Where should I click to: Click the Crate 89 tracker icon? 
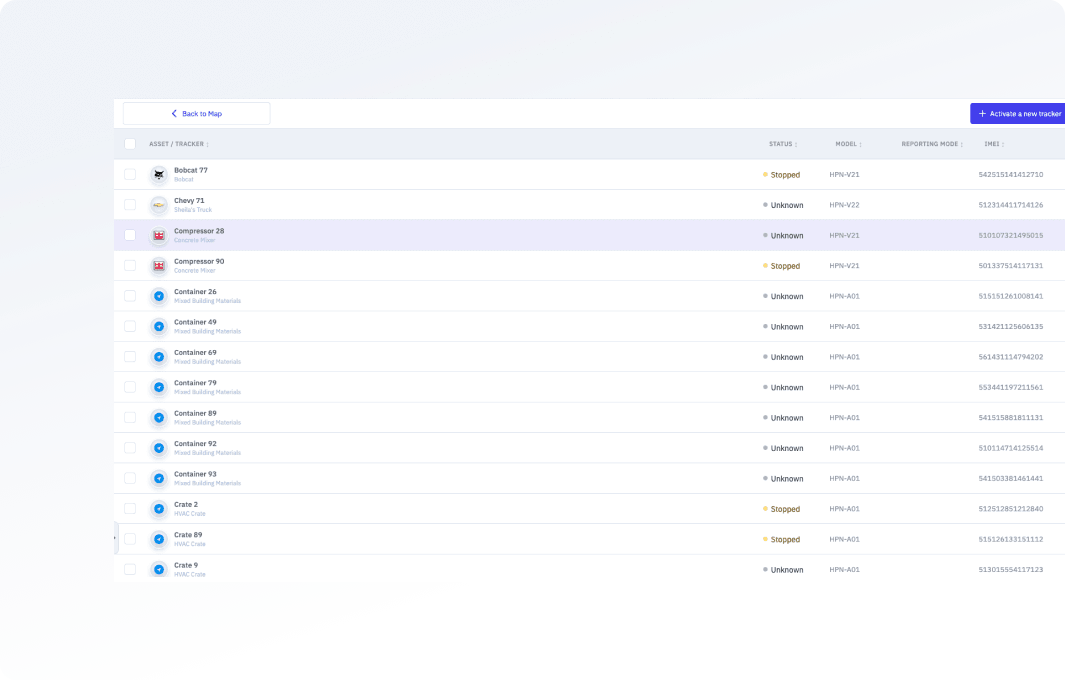coord(159,539)
